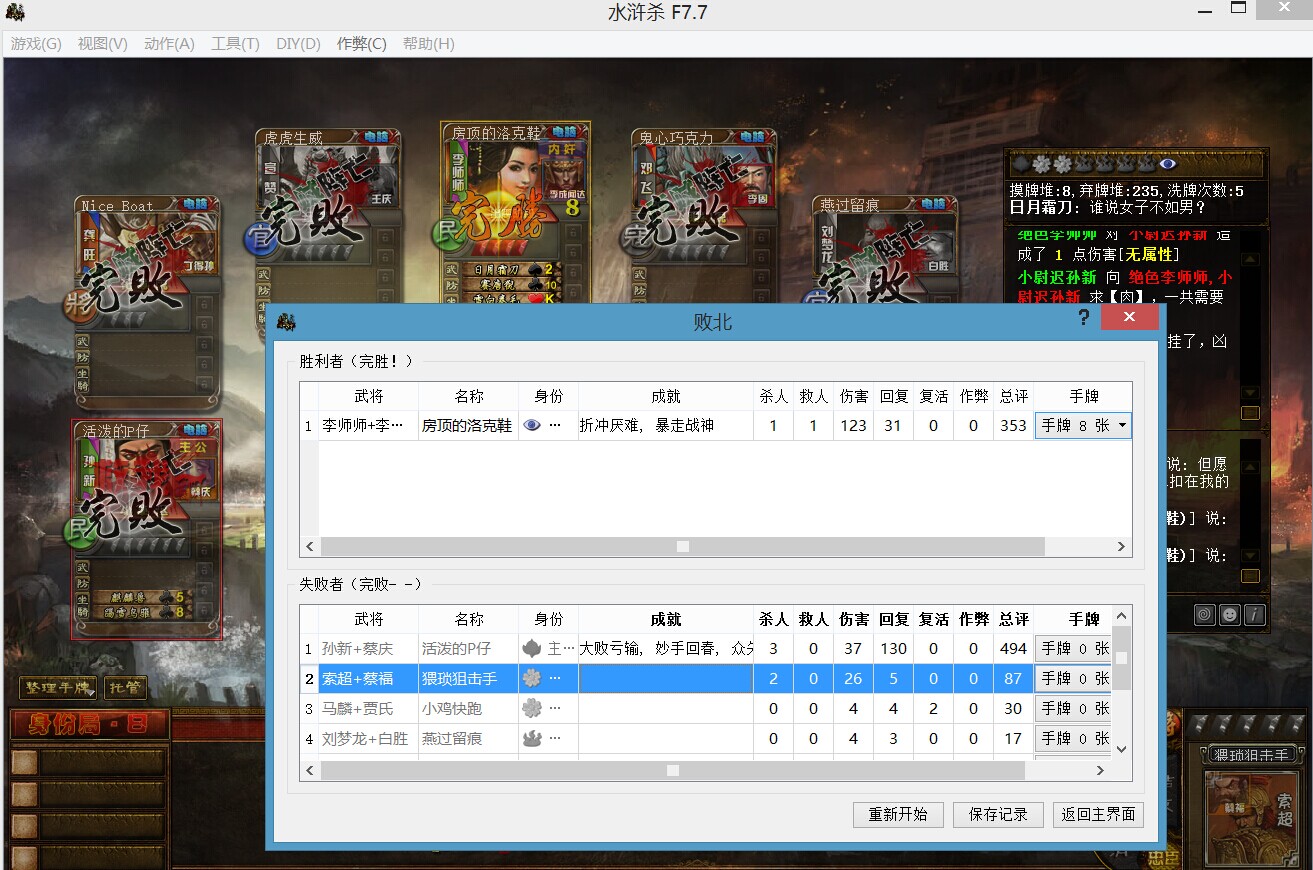Image resolution: width=1313 pixels, height=870 pixels.
Task: Open the 视图(V) menu
Action: (x=102, y=44)
